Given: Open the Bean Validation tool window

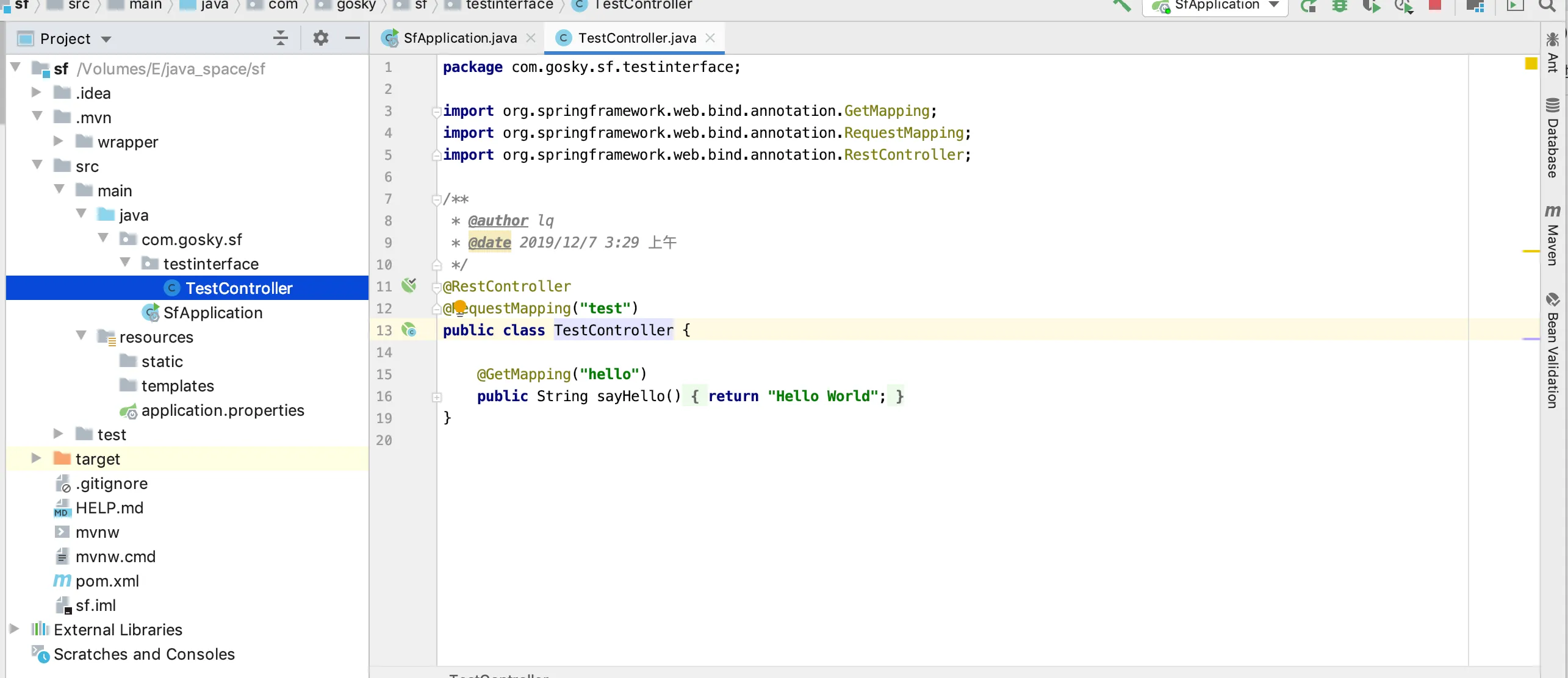Looking at the screenshot, I should pos(1553,351).
